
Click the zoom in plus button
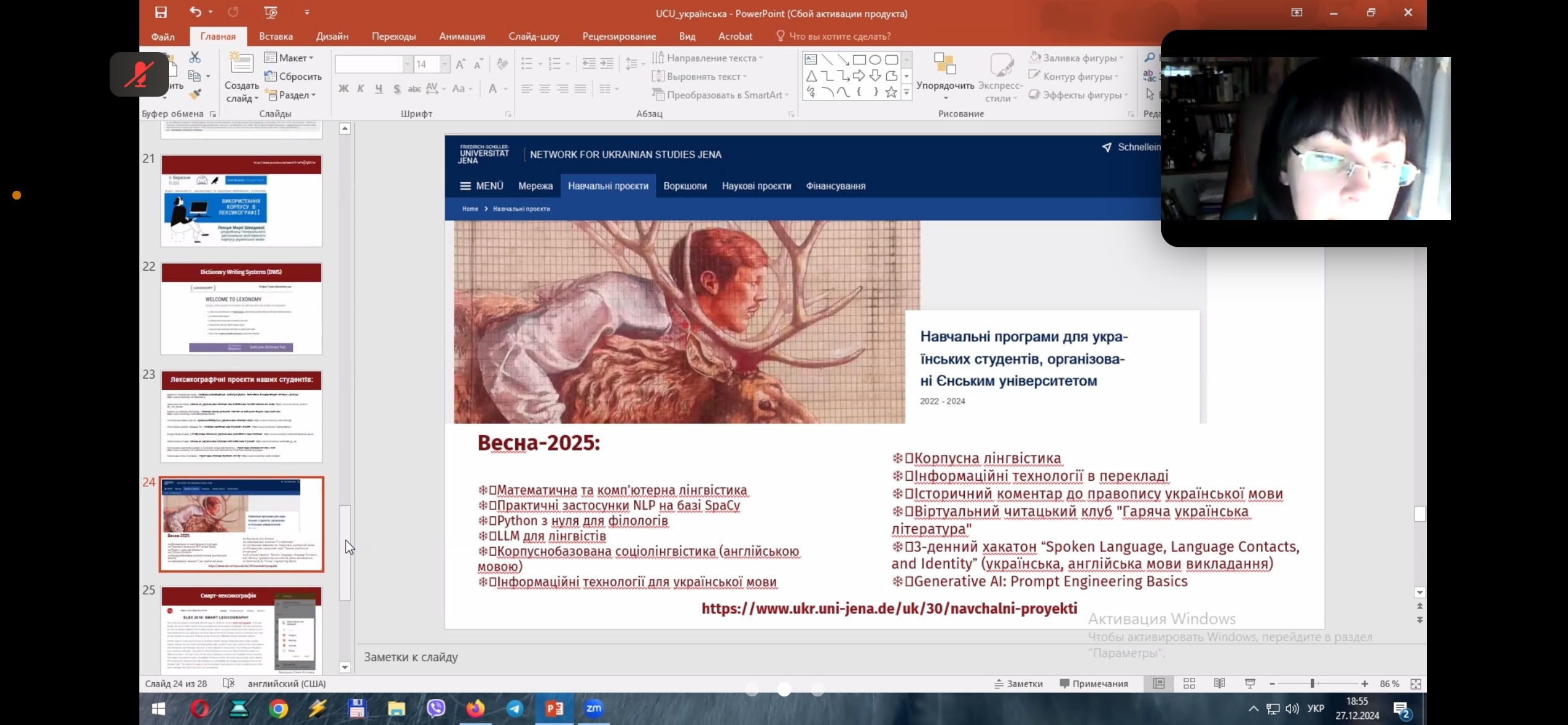pos(1364,683)
